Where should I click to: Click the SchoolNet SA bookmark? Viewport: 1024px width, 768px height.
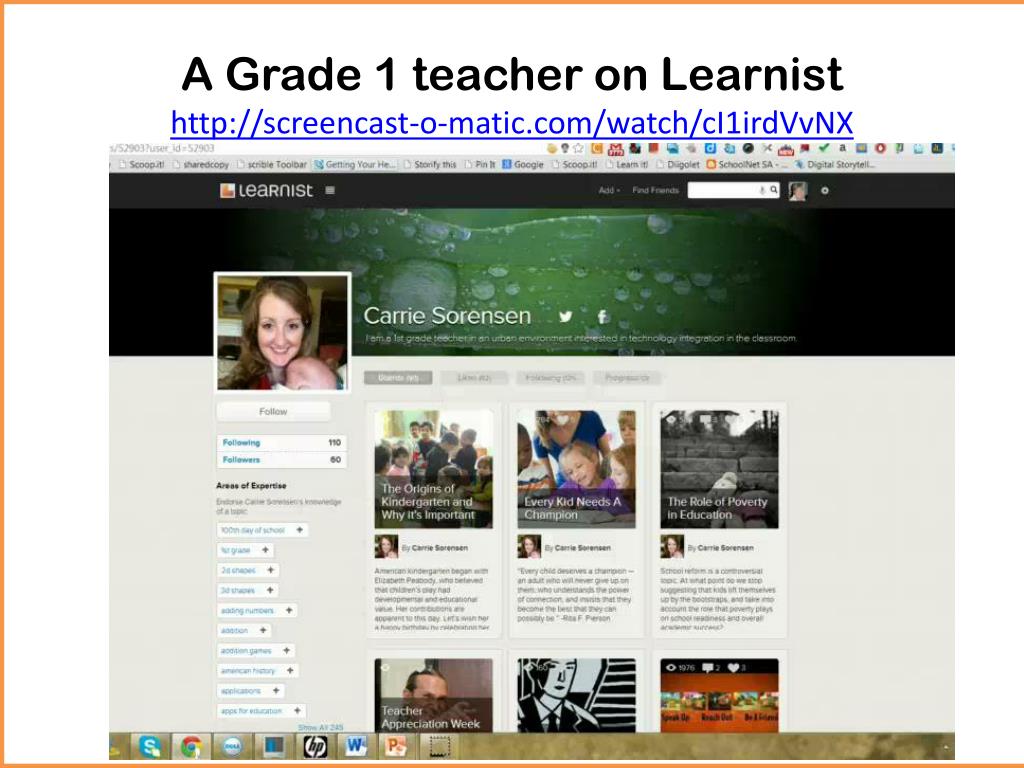747,165
